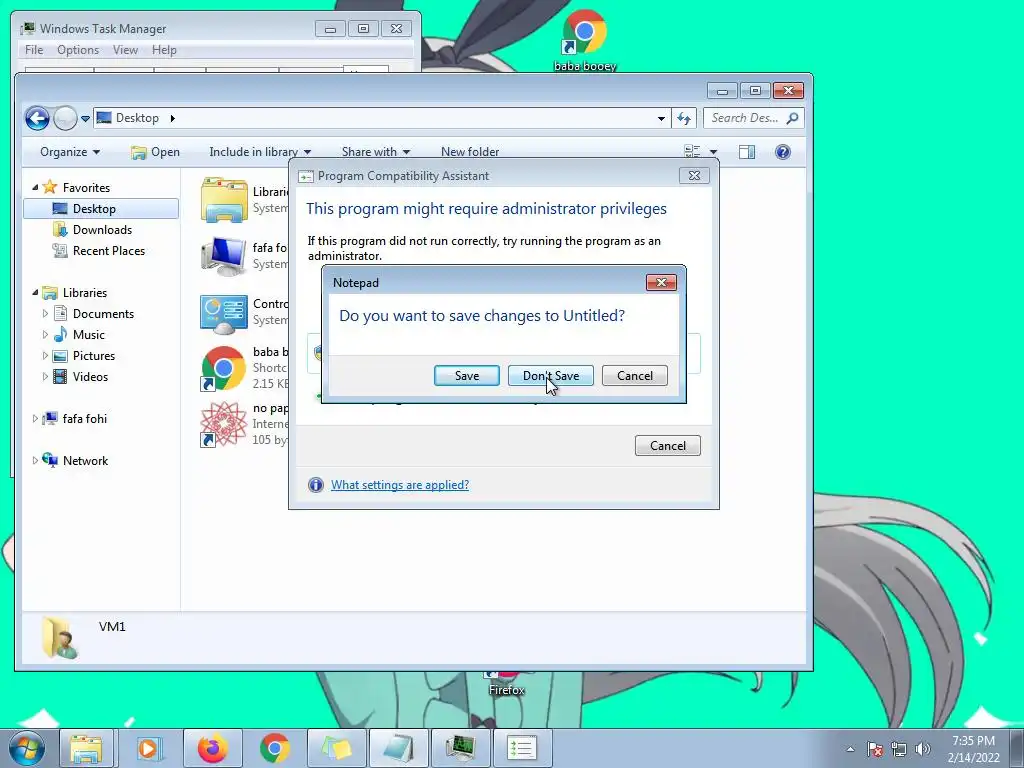The image size is (1024, 768).
Task: Expand the Network node
Action: coord(35,460)
